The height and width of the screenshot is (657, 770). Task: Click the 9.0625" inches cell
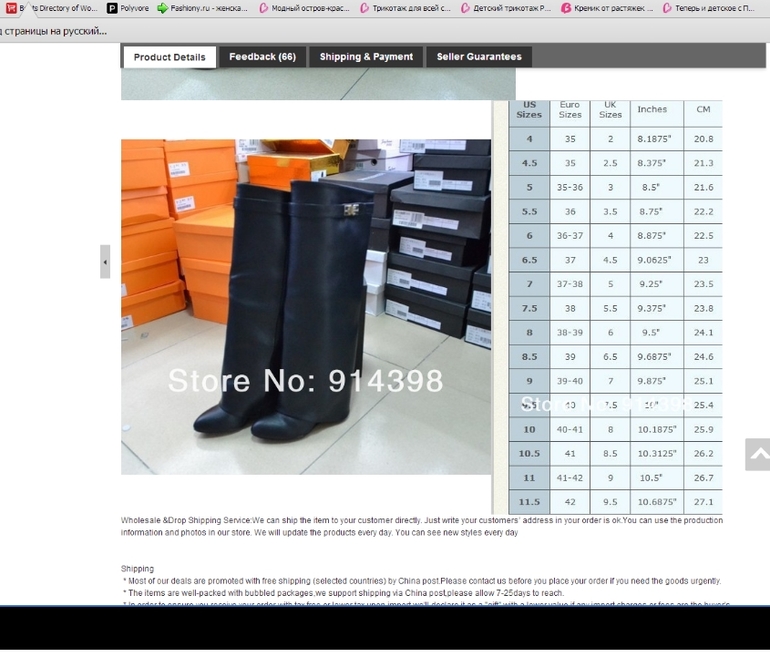coord(657,260)
